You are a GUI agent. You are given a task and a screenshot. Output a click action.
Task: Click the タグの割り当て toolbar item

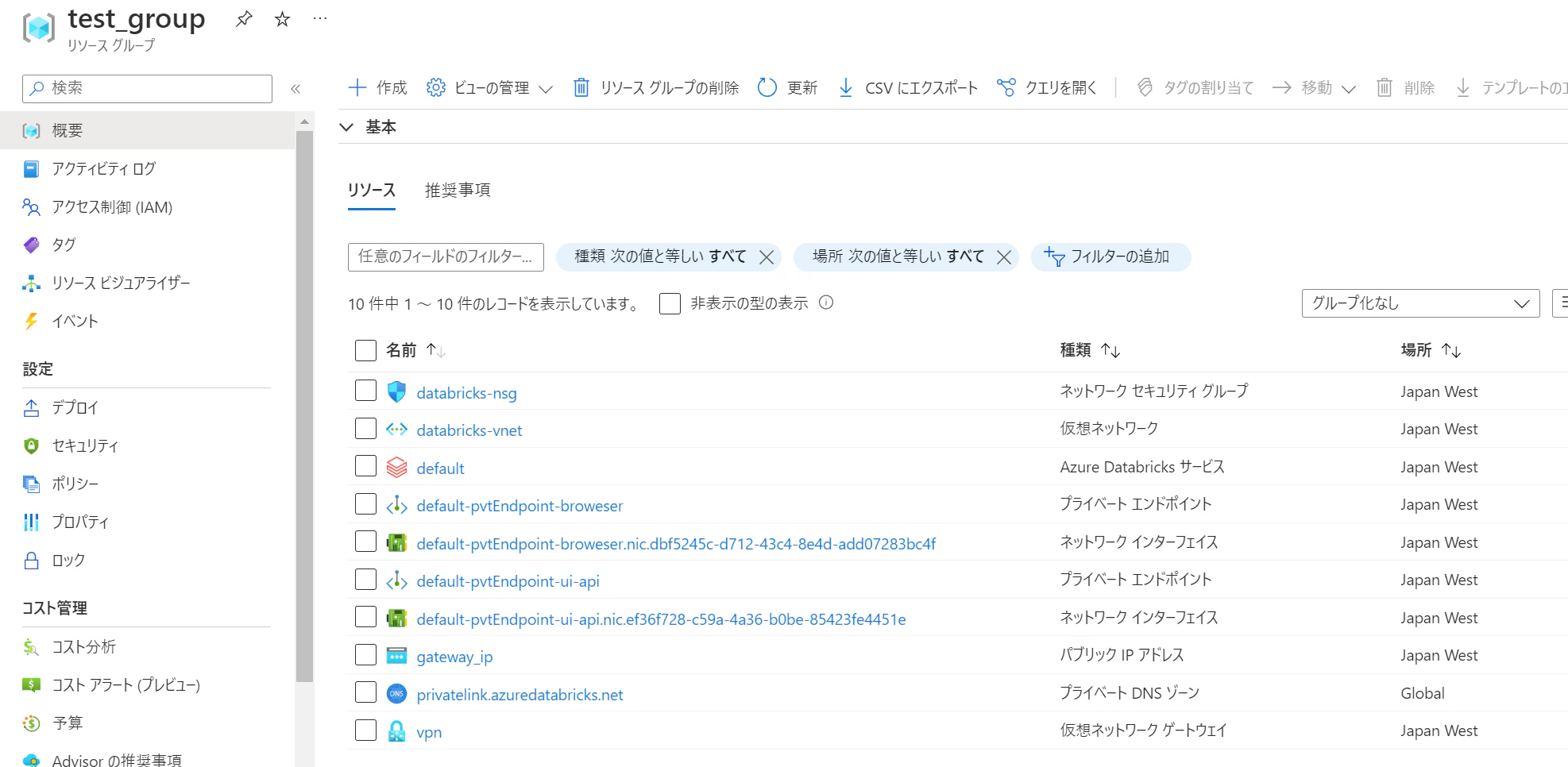1195,87
